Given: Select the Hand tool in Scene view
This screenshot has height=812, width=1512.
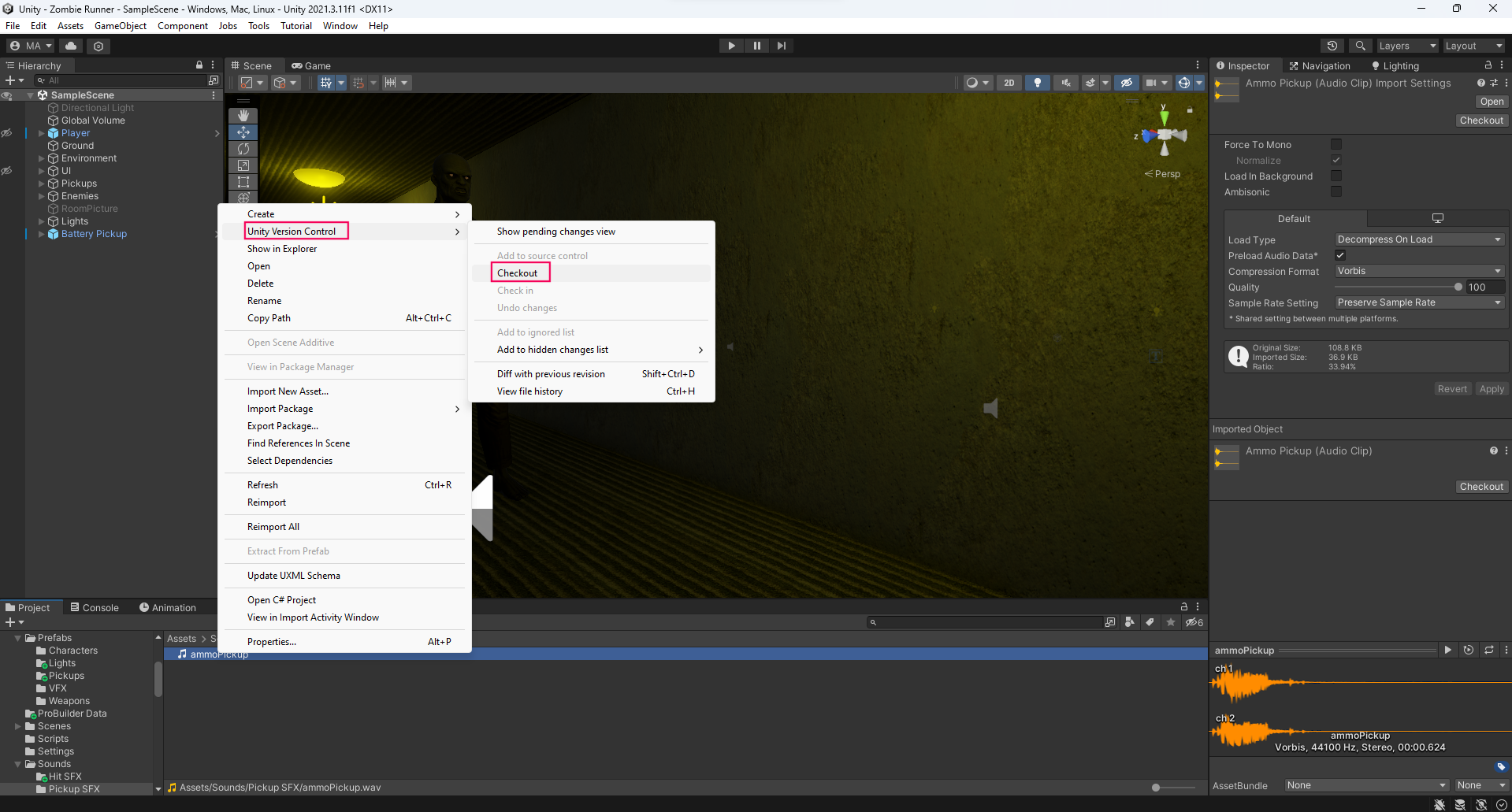Looking at the screenshot, I should [x=243, y=116].
